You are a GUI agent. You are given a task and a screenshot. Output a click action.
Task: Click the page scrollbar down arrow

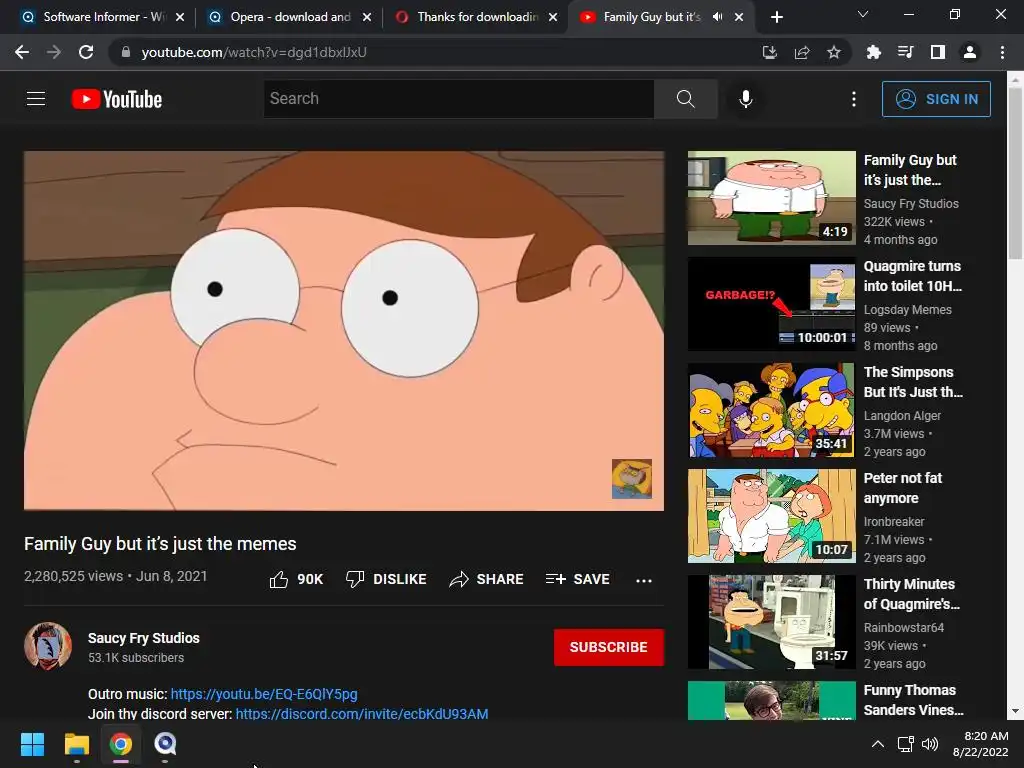pyautogui.click(x=1015, y=711)
